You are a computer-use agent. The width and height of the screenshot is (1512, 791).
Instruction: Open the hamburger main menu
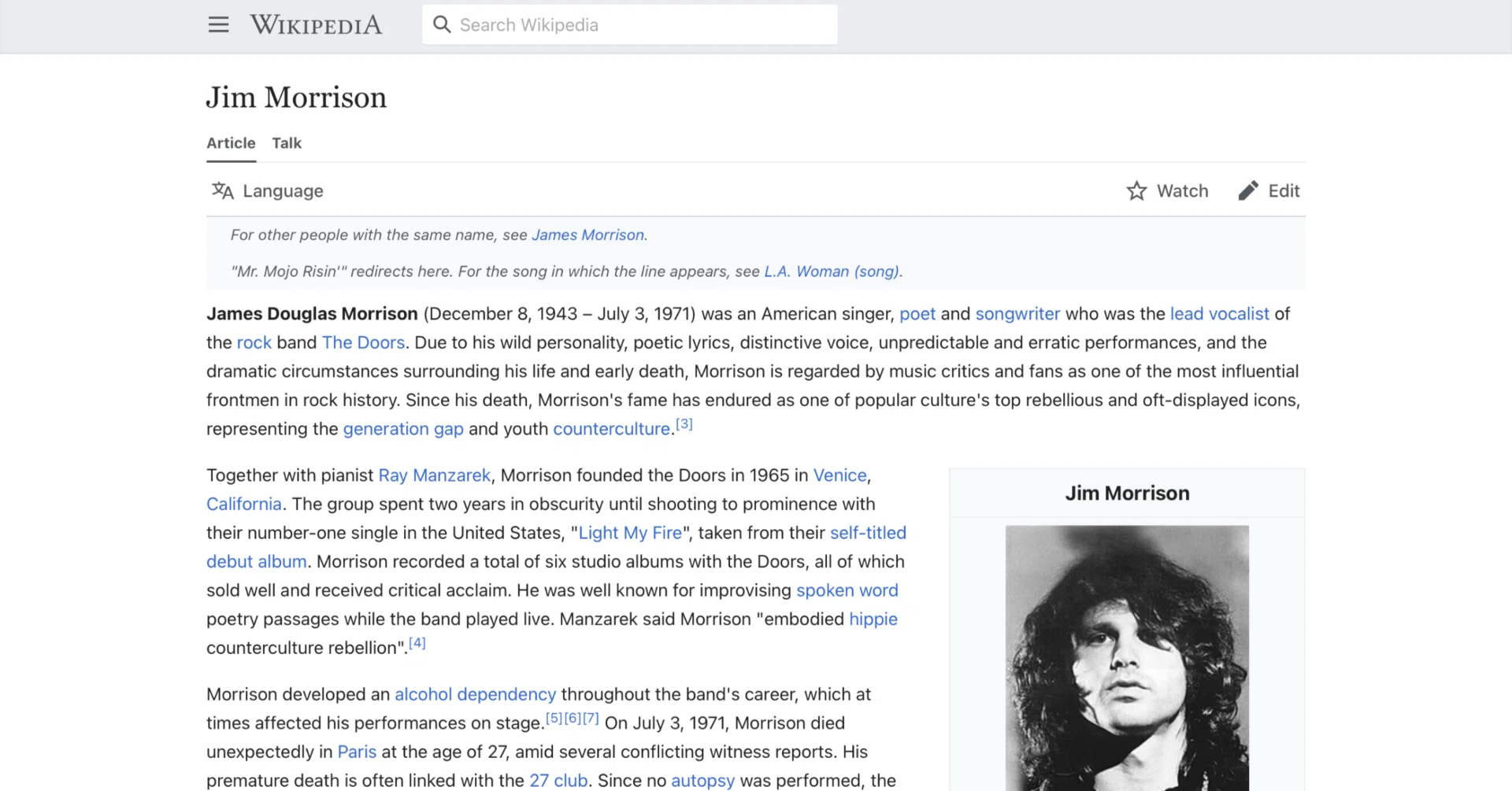[218, 25]
